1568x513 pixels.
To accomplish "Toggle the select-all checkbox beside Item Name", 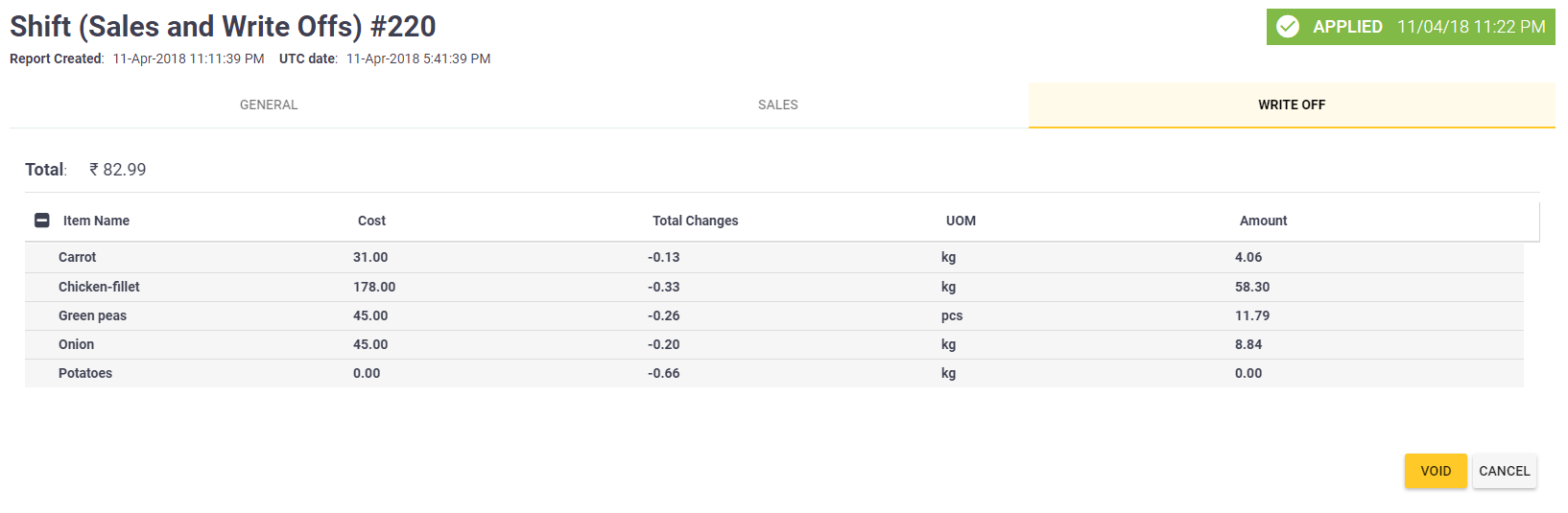I will point(42,221).
